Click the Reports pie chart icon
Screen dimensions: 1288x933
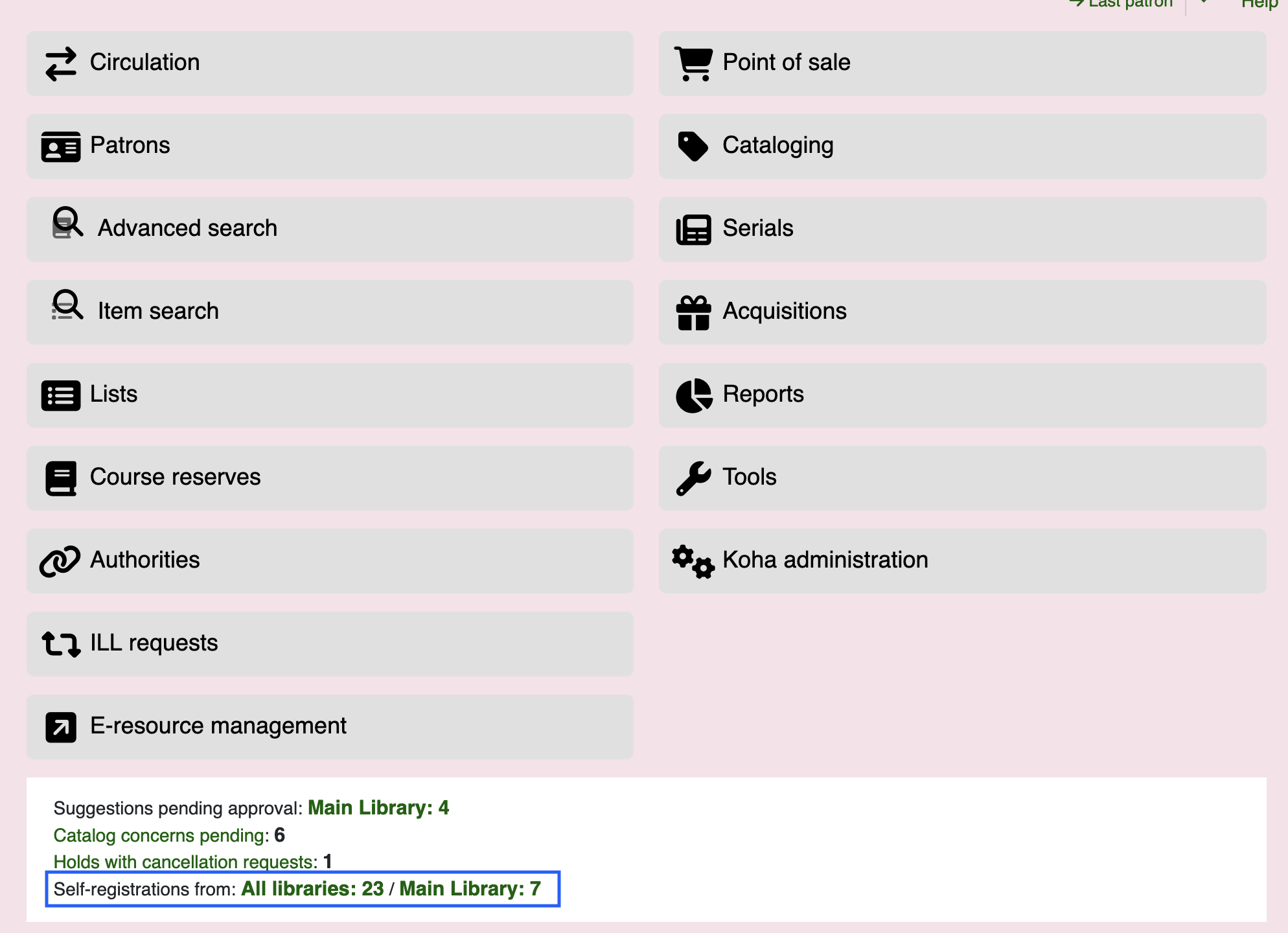[x=693, y=395]
